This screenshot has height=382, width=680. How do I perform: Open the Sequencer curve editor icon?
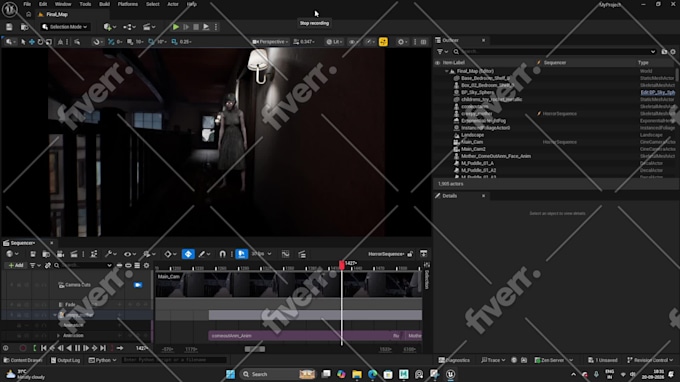coord(285,254)
